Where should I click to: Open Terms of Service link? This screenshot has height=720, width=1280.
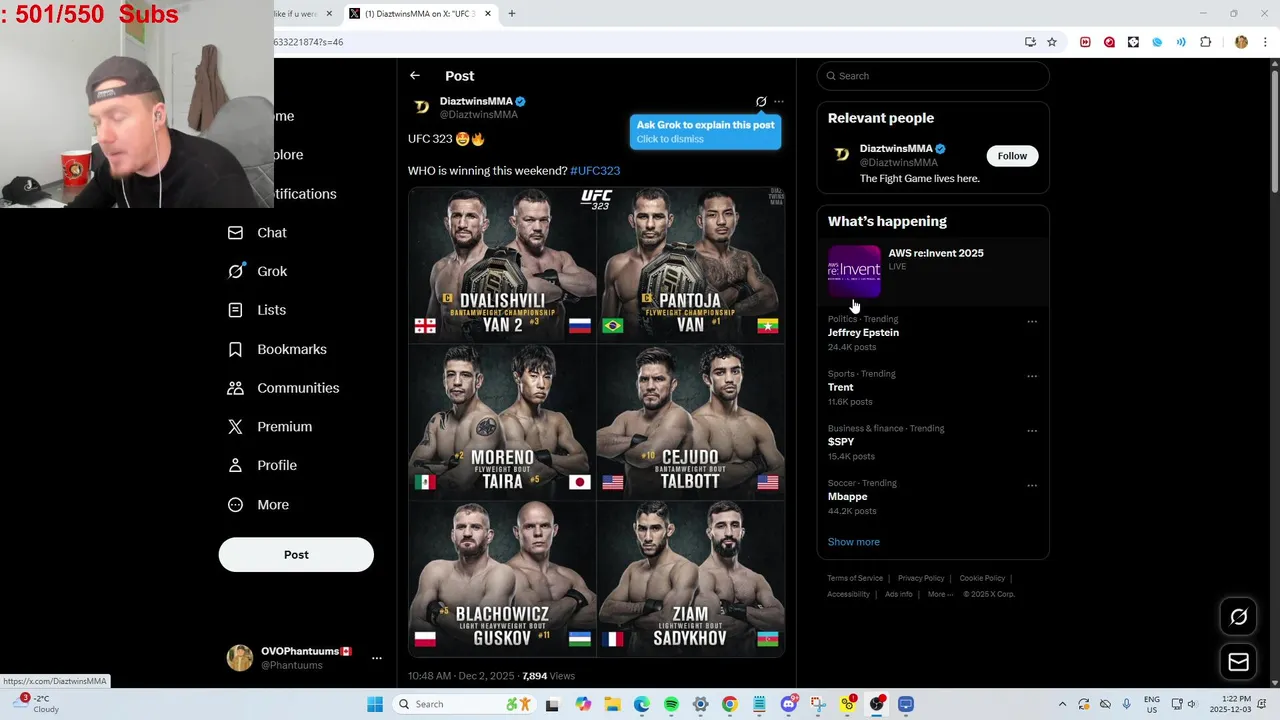tap(855, 578)
